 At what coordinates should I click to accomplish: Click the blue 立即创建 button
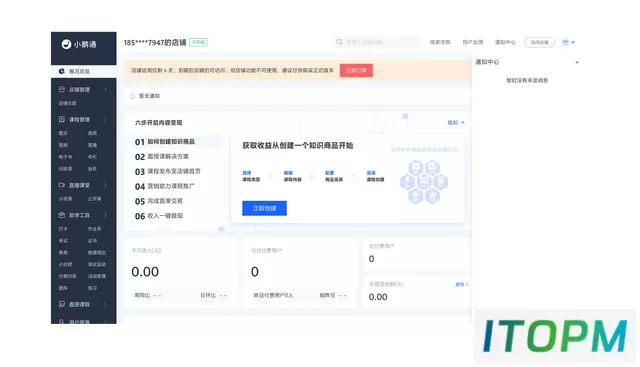(264, 208)
